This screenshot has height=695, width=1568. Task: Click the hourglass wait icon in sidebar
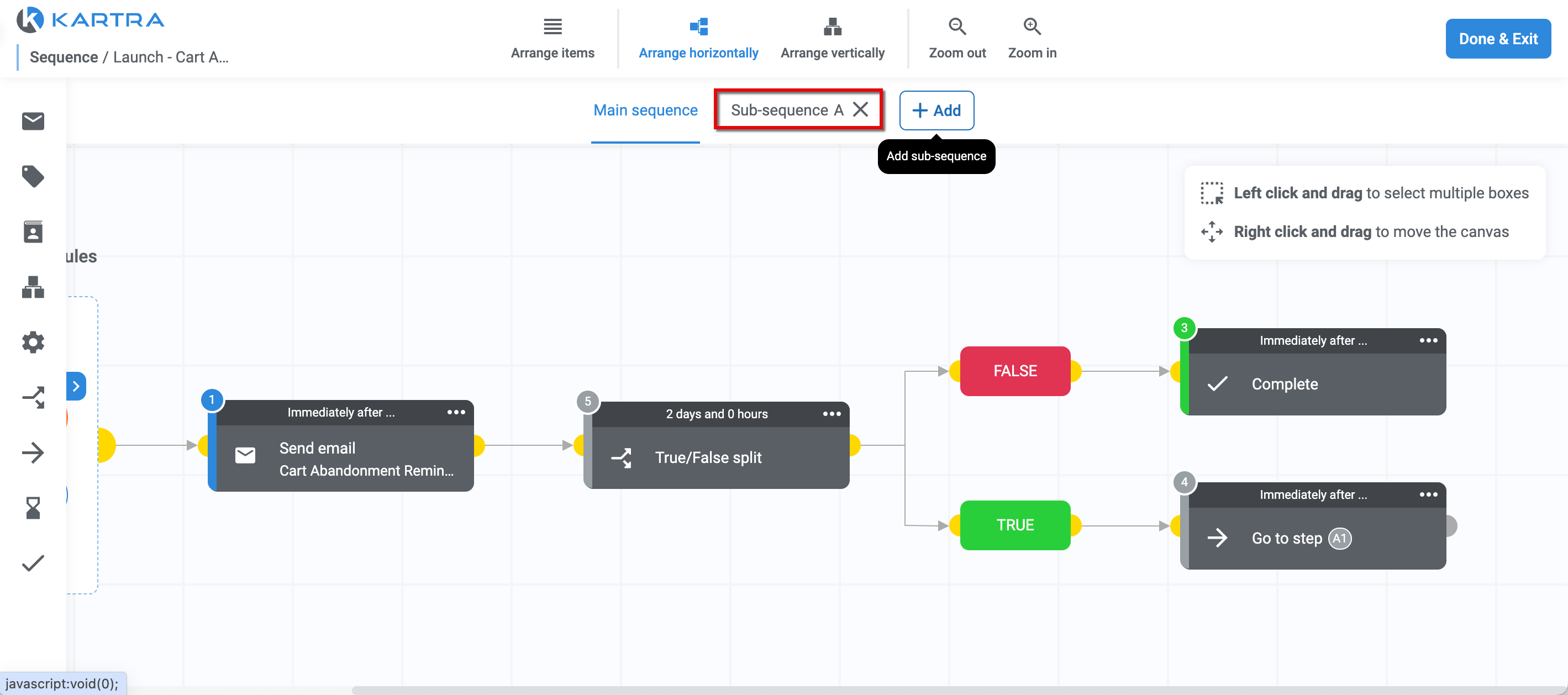click(33, 508)
